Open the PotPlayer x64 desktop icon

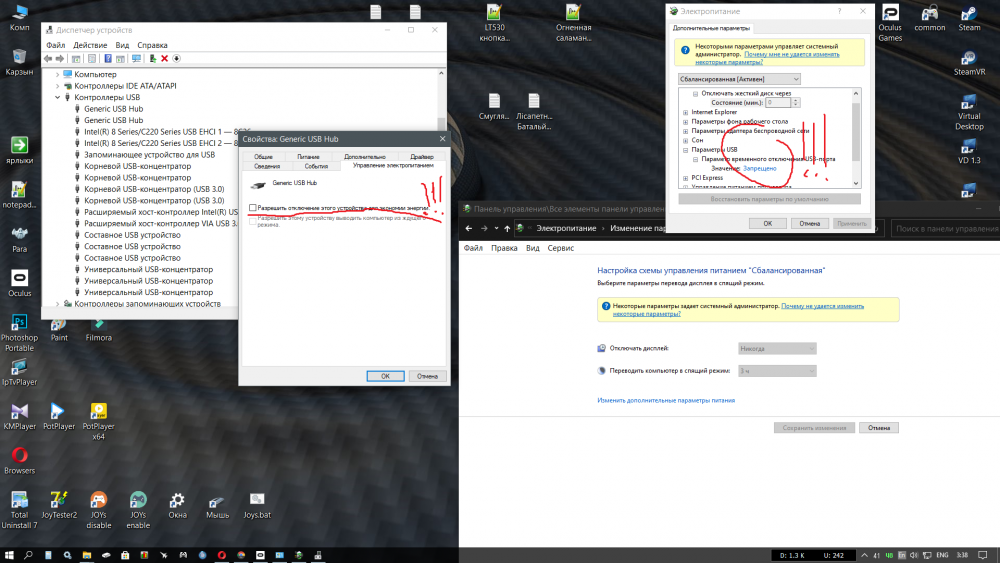(x=98, y=421)
